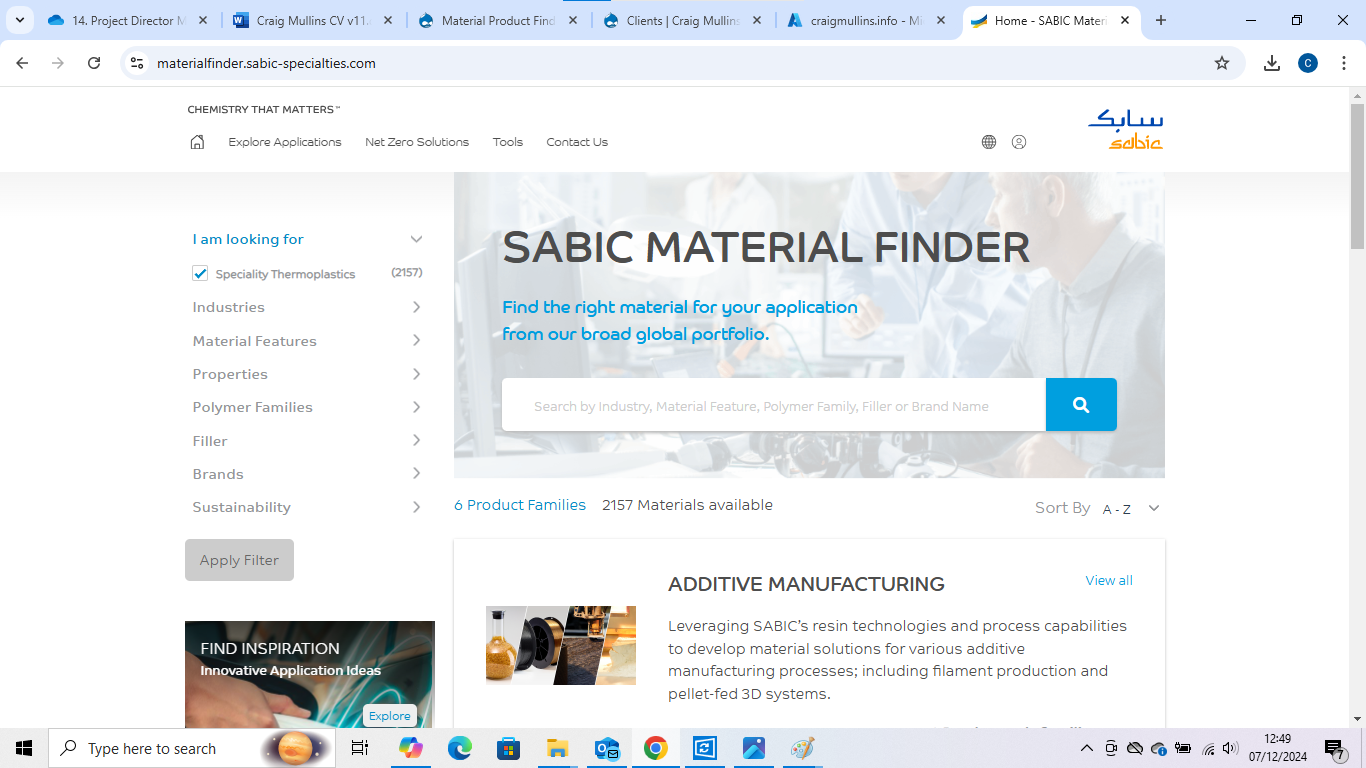Open File Explorer from the taskbar
1366x768 pixels.
[558, 748]
